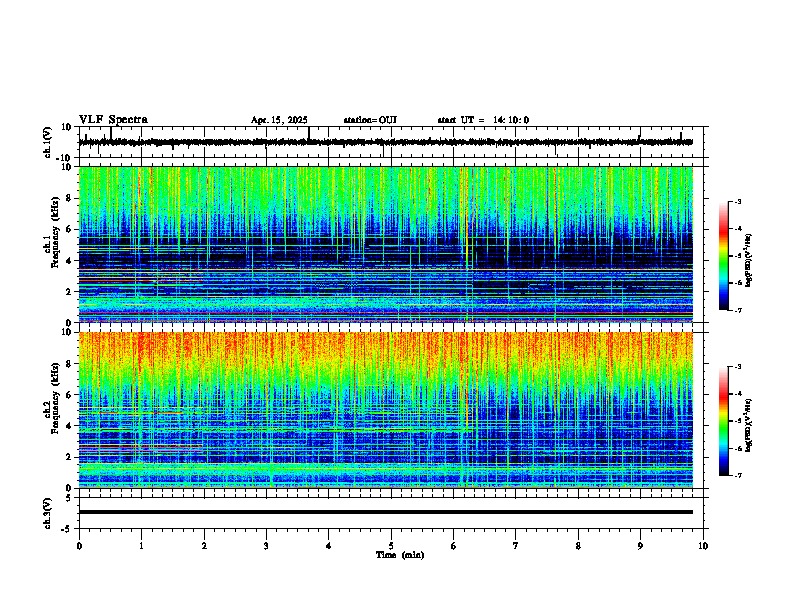
Task: Click inside the ch.1 spectrogram panel
Action: click(385, 244)
